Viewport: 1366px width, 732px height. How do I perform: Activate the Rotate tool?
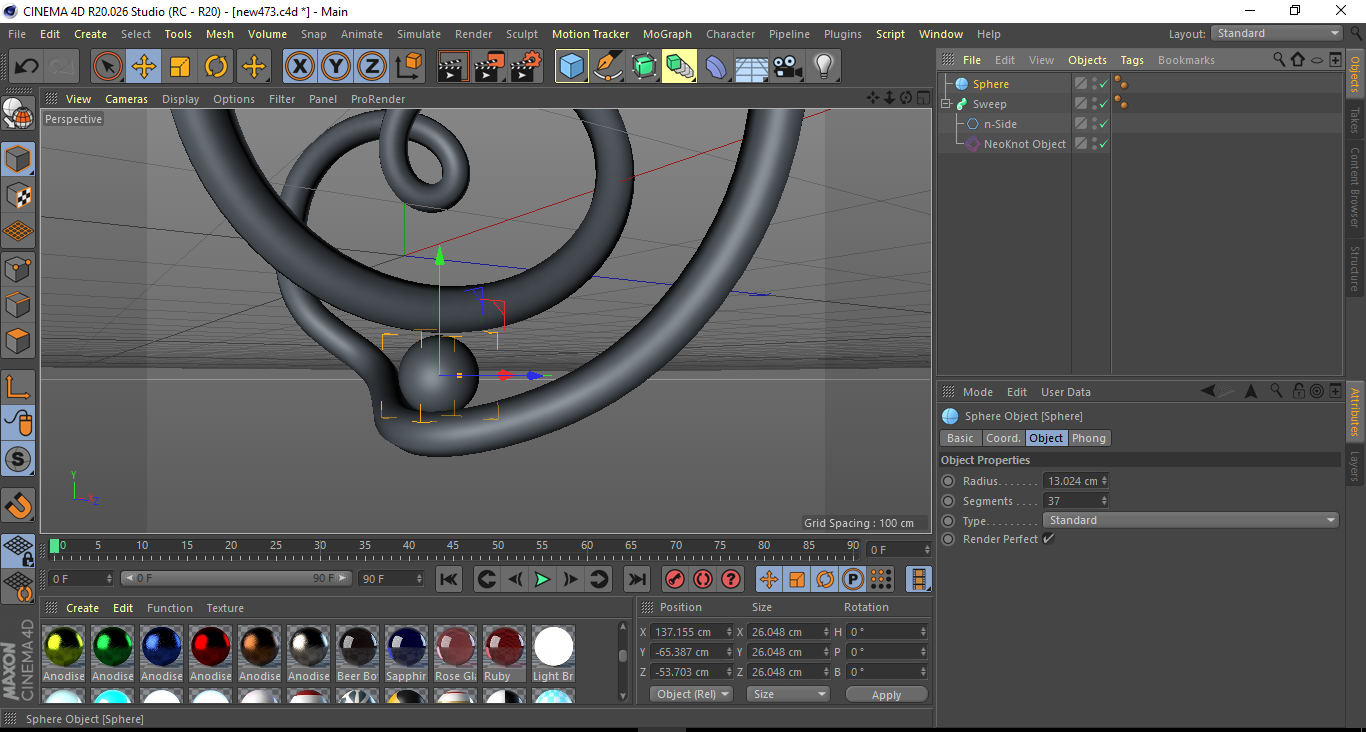(216, 67)
